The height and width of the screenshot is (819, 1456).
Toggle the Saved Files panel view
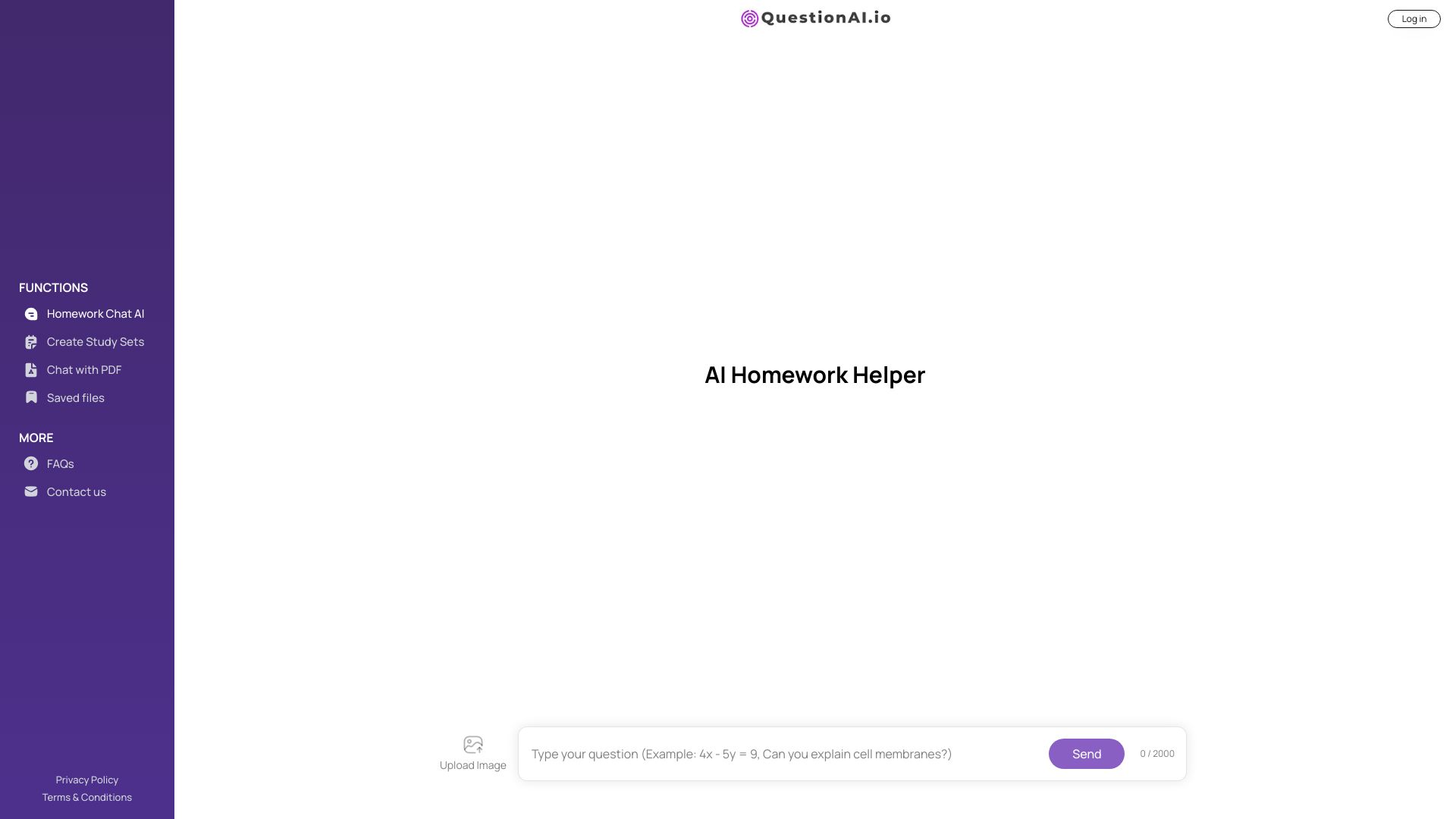[75, 398]
